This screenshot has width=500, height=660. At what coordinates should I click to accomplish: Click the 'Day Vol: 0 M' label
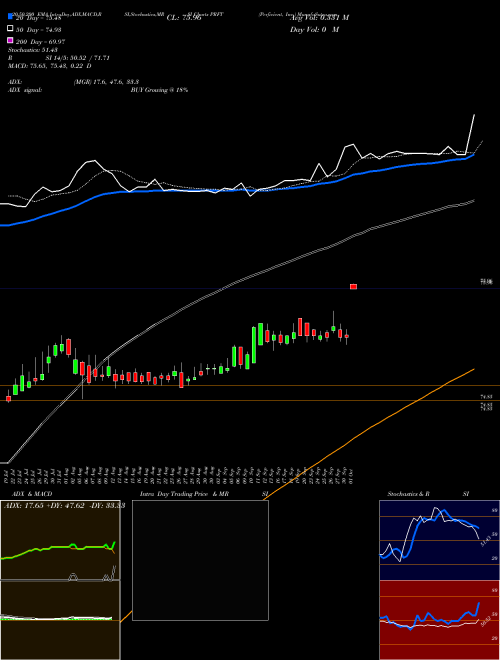[314, 29]
